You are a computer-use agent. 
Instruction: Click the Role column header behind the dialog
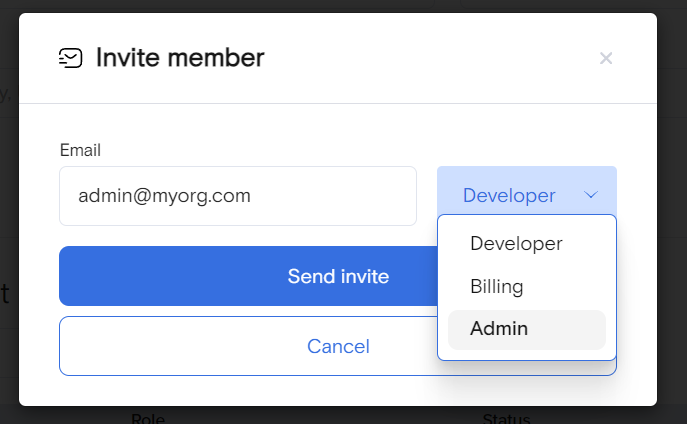pyautogui.click(x=148, y=417)
